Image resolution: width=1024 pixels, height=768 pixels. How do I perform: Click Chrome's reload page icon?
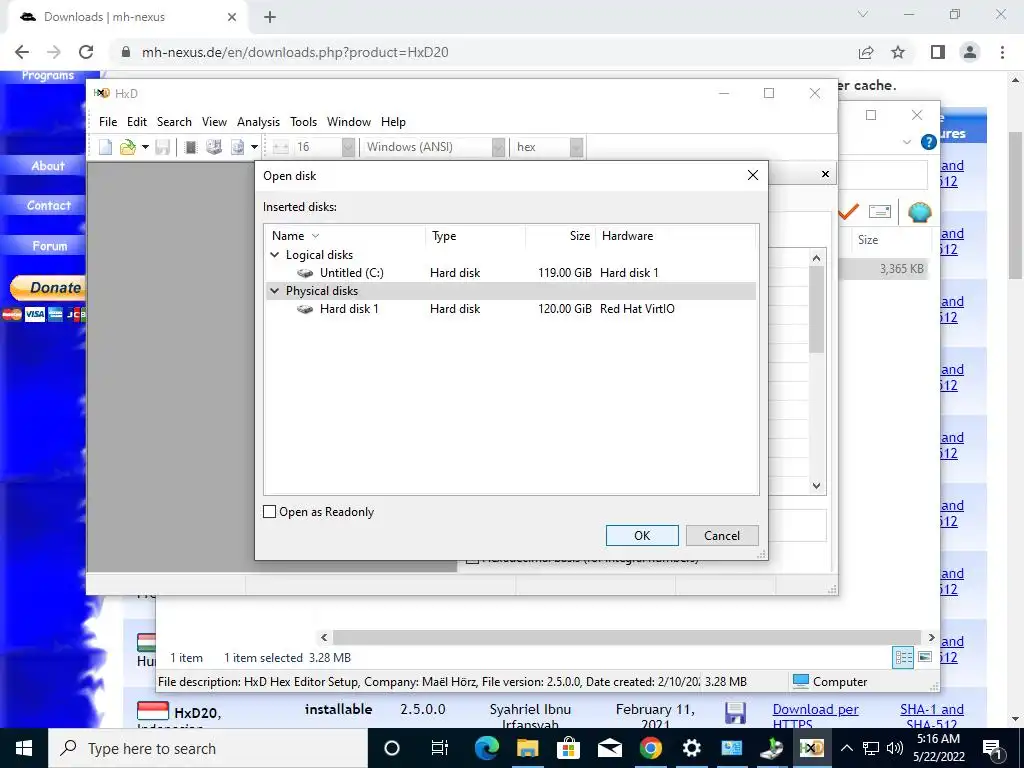[86, 52]
